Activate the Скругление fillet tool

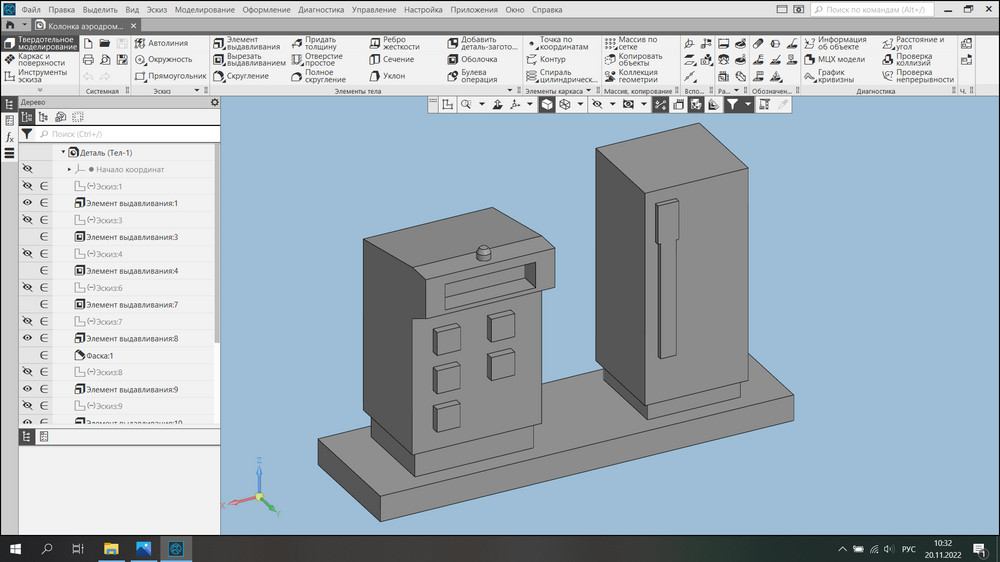241,76
